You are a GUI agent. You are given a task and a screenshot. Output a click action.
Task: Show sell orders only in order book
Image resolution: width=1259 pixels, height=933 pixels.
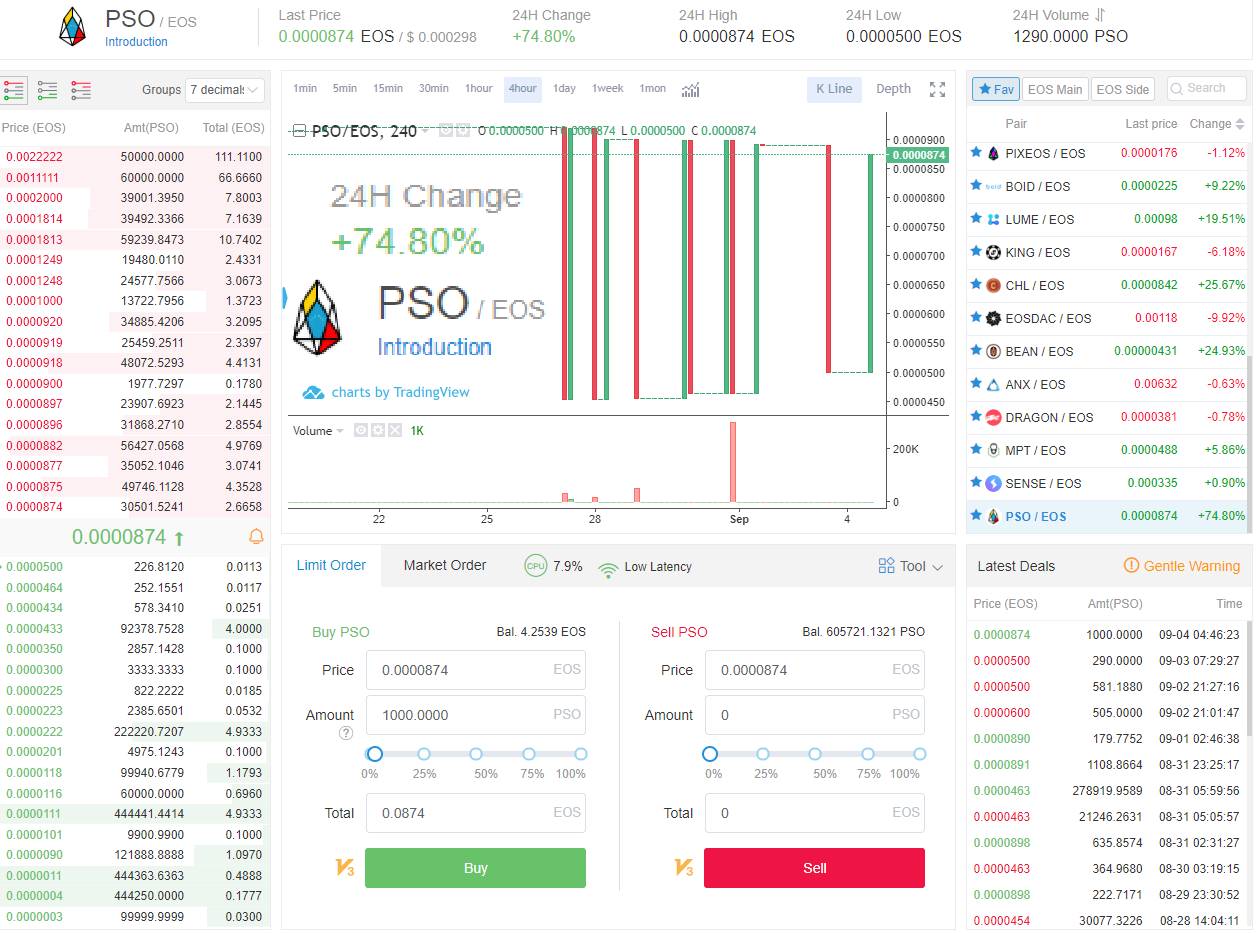click(81, 90)
